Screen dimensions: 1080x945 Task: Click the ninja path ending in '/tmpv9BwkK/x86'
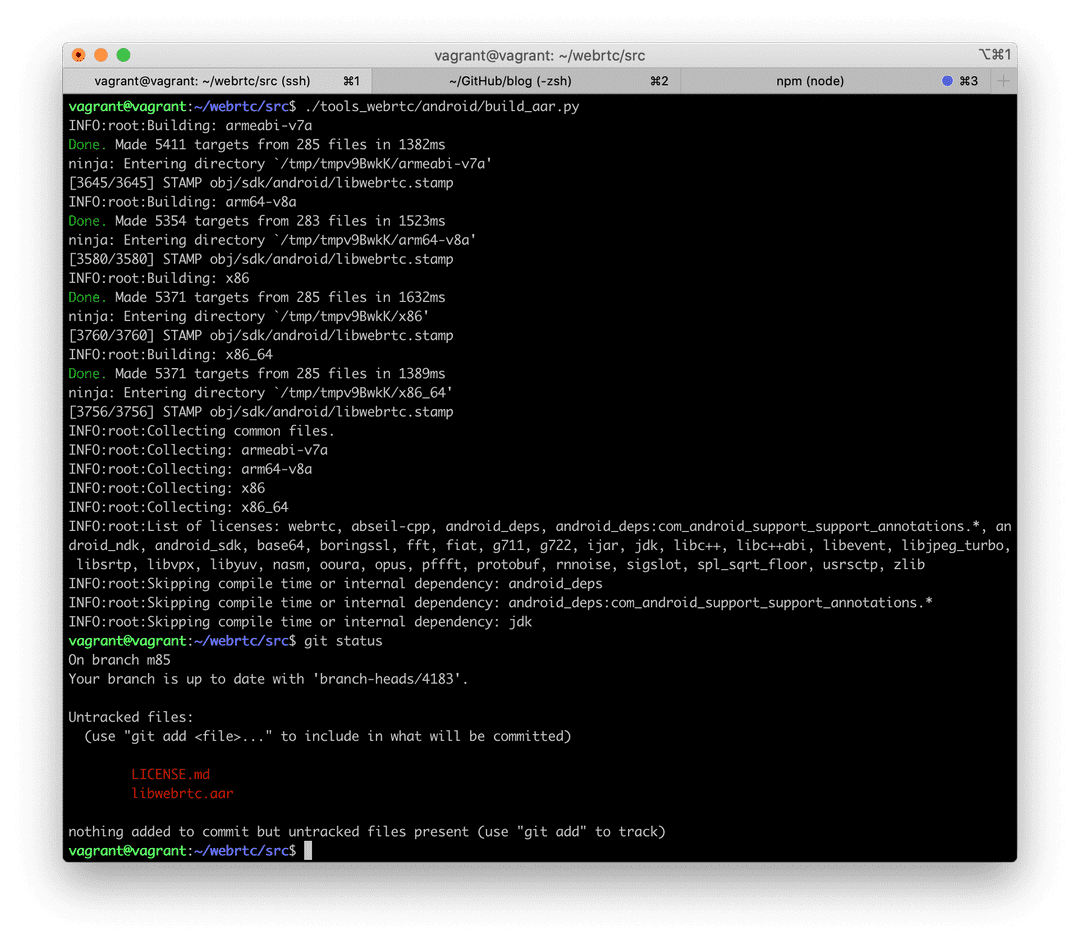(x=351, y=317)
